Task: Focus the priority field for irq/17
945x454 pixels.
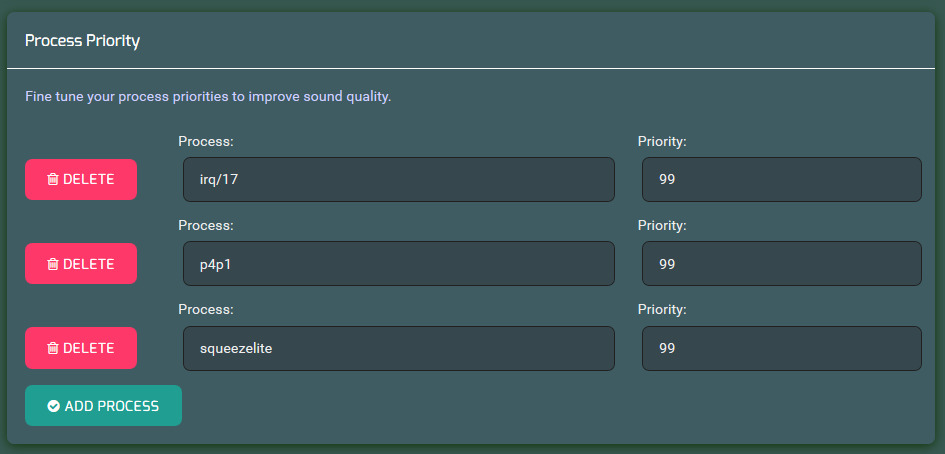Action: pyautogui.click(x=782, y=180)
